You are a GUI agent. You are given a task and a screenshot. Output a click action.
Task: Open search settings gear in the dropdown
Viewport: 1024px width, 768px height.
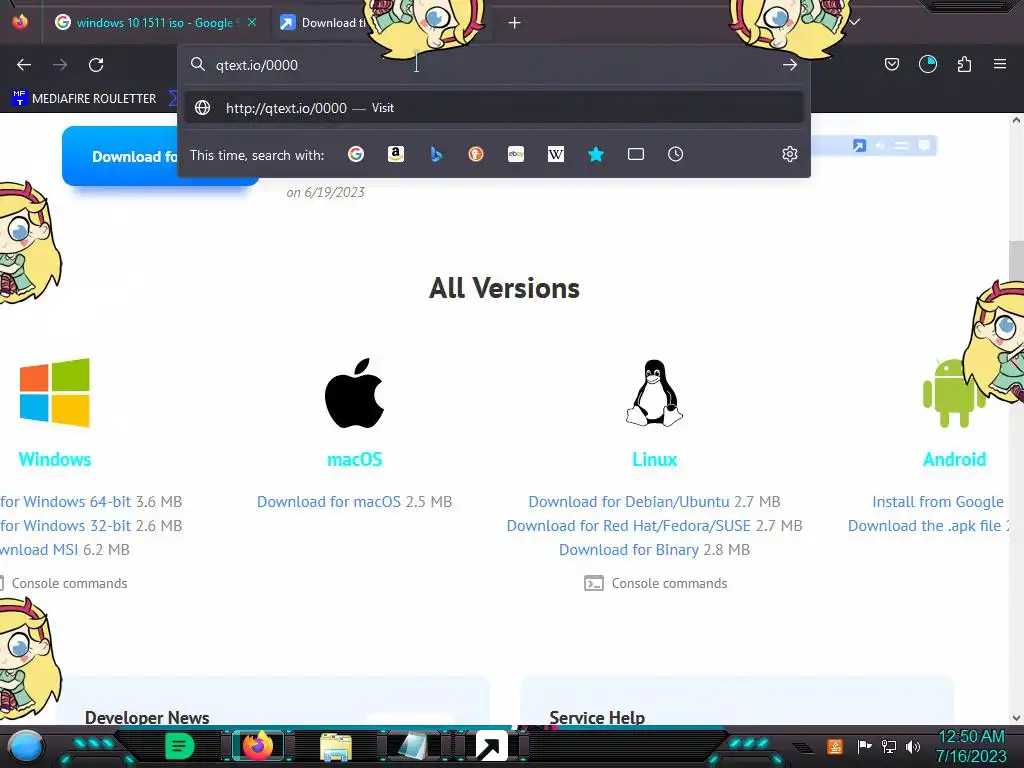[x=790, y=154]
